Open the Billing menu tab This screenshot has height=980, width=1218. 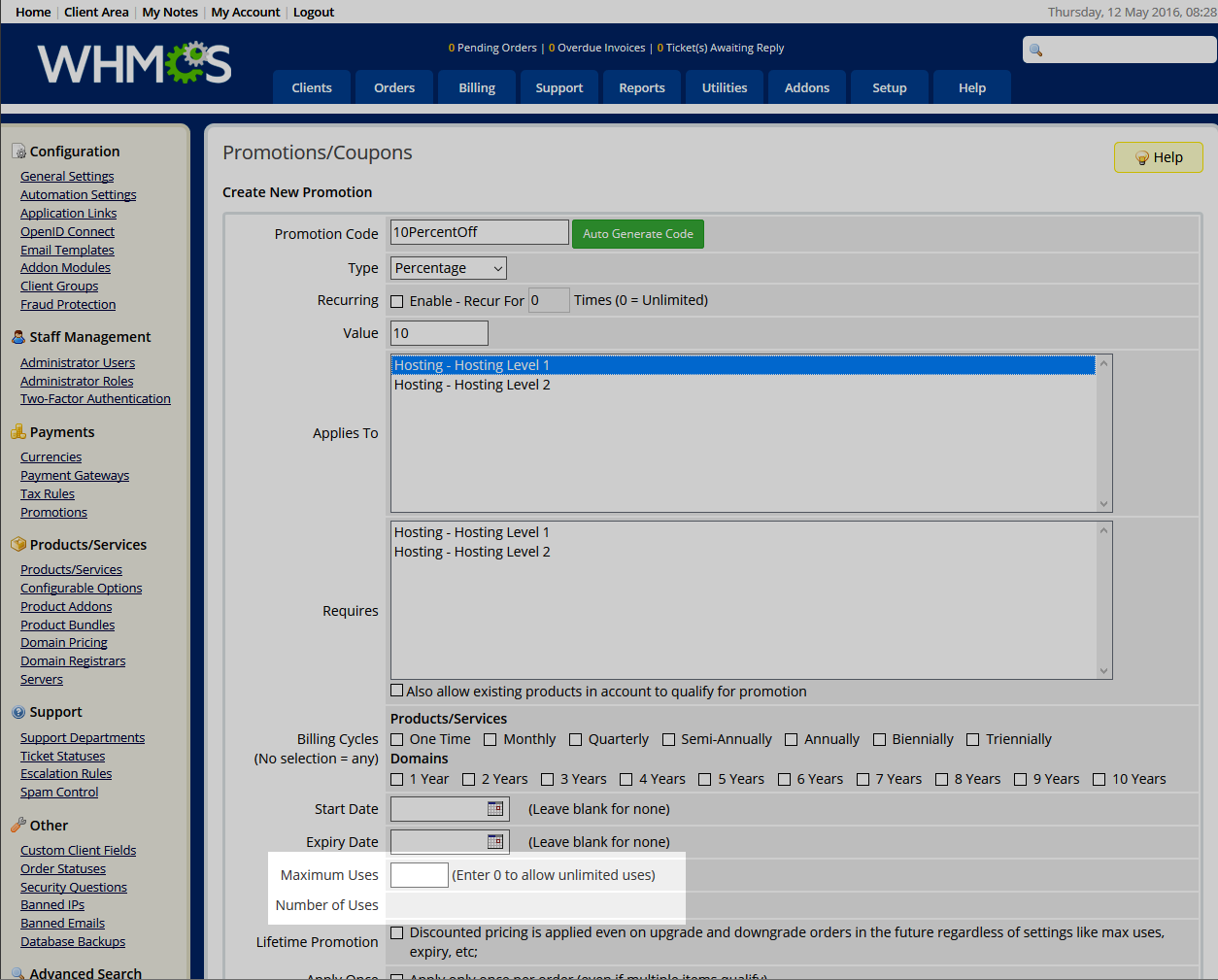pos(477,87)
